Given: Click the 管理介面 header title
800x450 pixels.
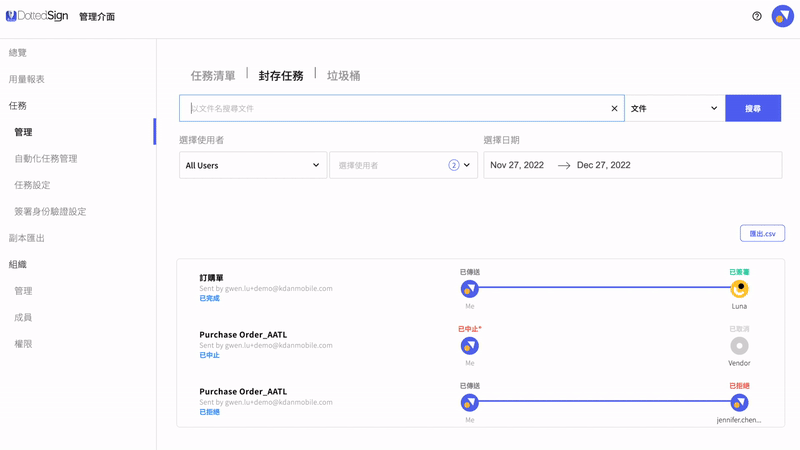Looking at the screenshot, I should [x=97, y=17].
